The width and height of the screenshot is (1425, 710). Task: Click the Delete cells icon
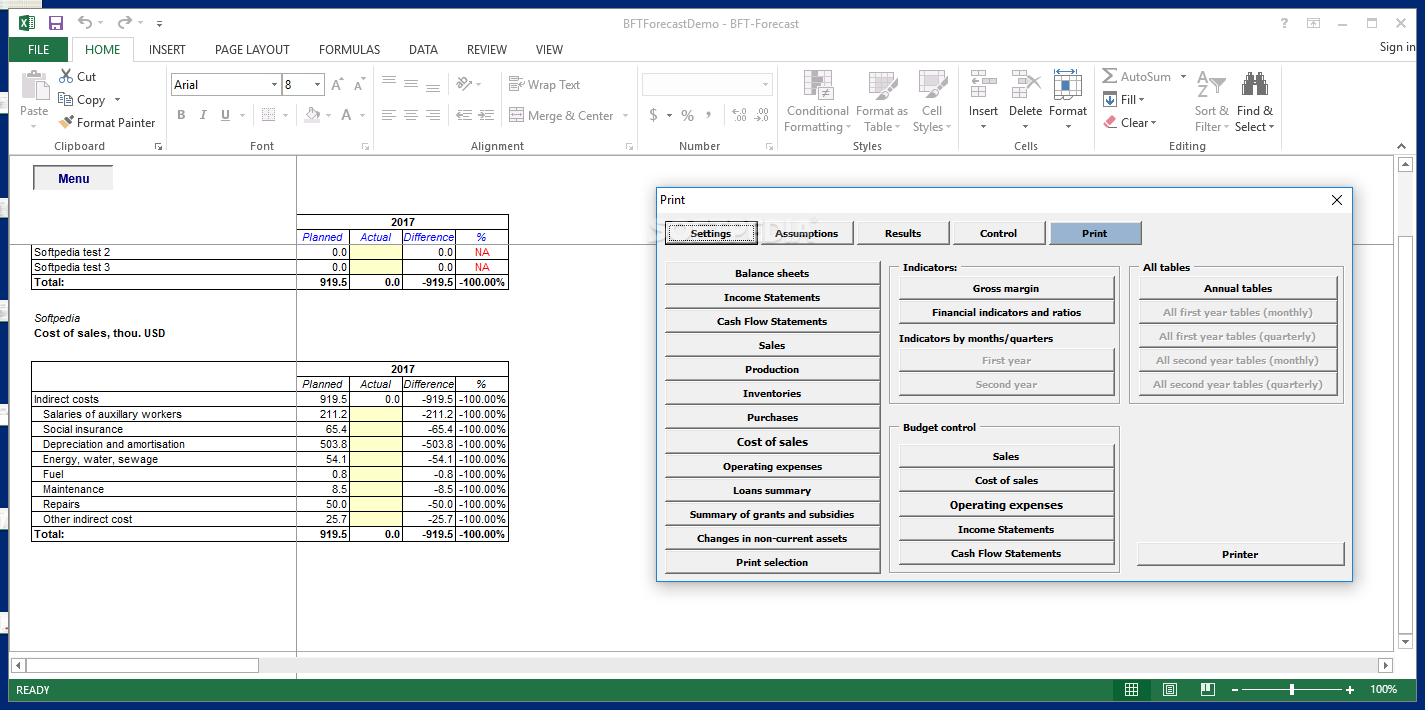1025,84
